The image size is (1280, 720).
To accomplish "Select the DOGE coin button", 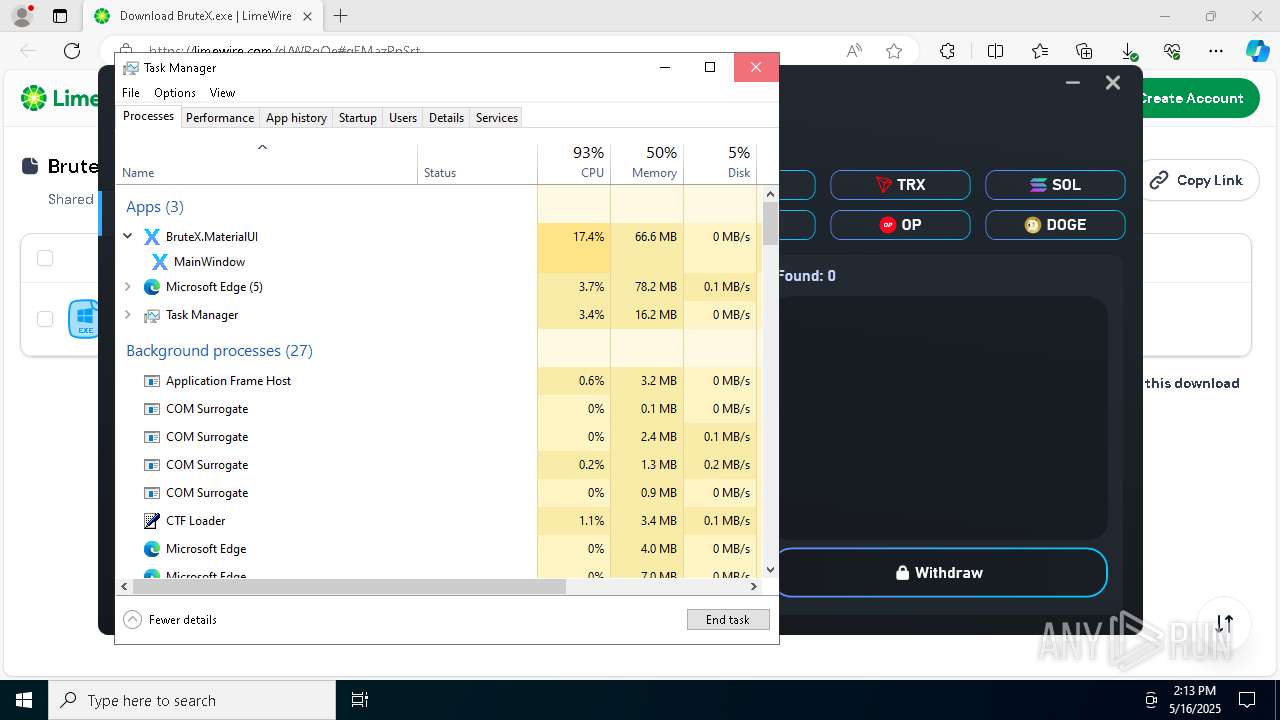I will (1055, 225).
